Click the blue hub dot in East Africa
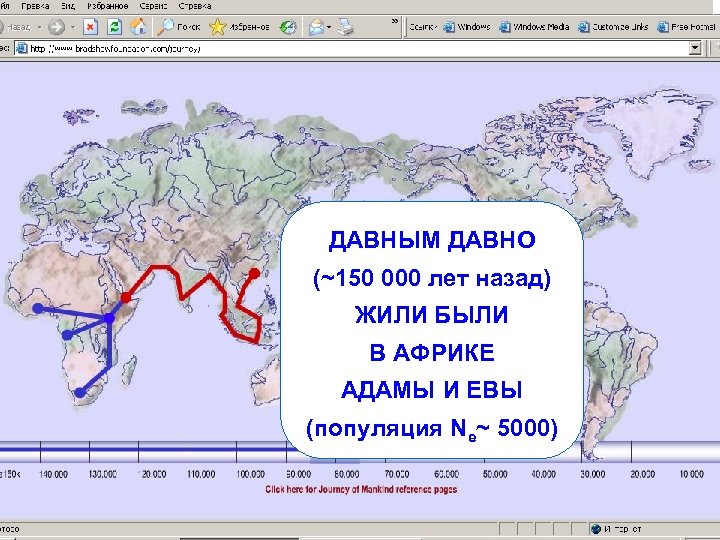 click(x=109, y=318)
